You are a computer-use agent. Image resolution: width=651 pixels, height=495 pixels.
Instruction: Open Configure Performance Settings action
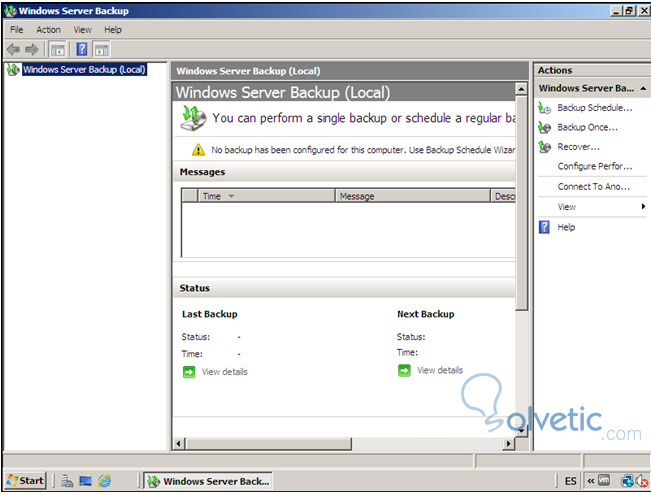[x=595, y=167]
